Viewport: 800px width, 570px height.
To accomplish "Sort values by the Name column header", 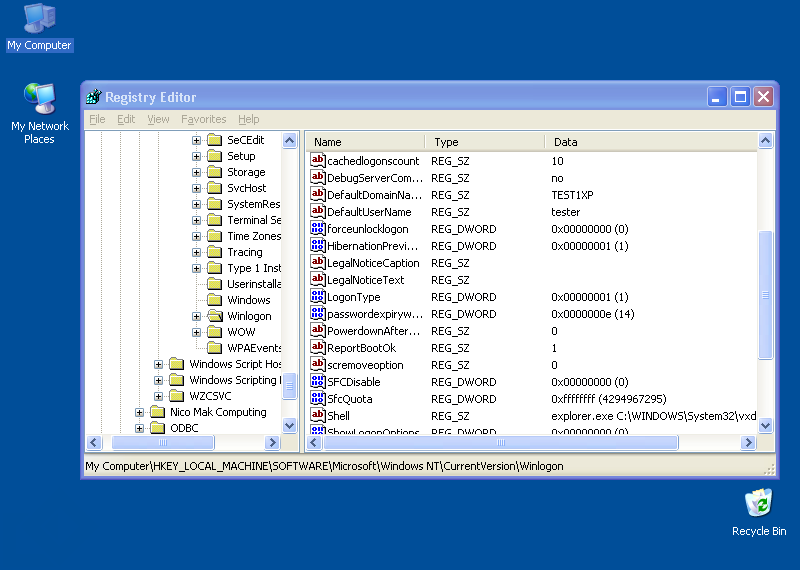I will [365, 142].
